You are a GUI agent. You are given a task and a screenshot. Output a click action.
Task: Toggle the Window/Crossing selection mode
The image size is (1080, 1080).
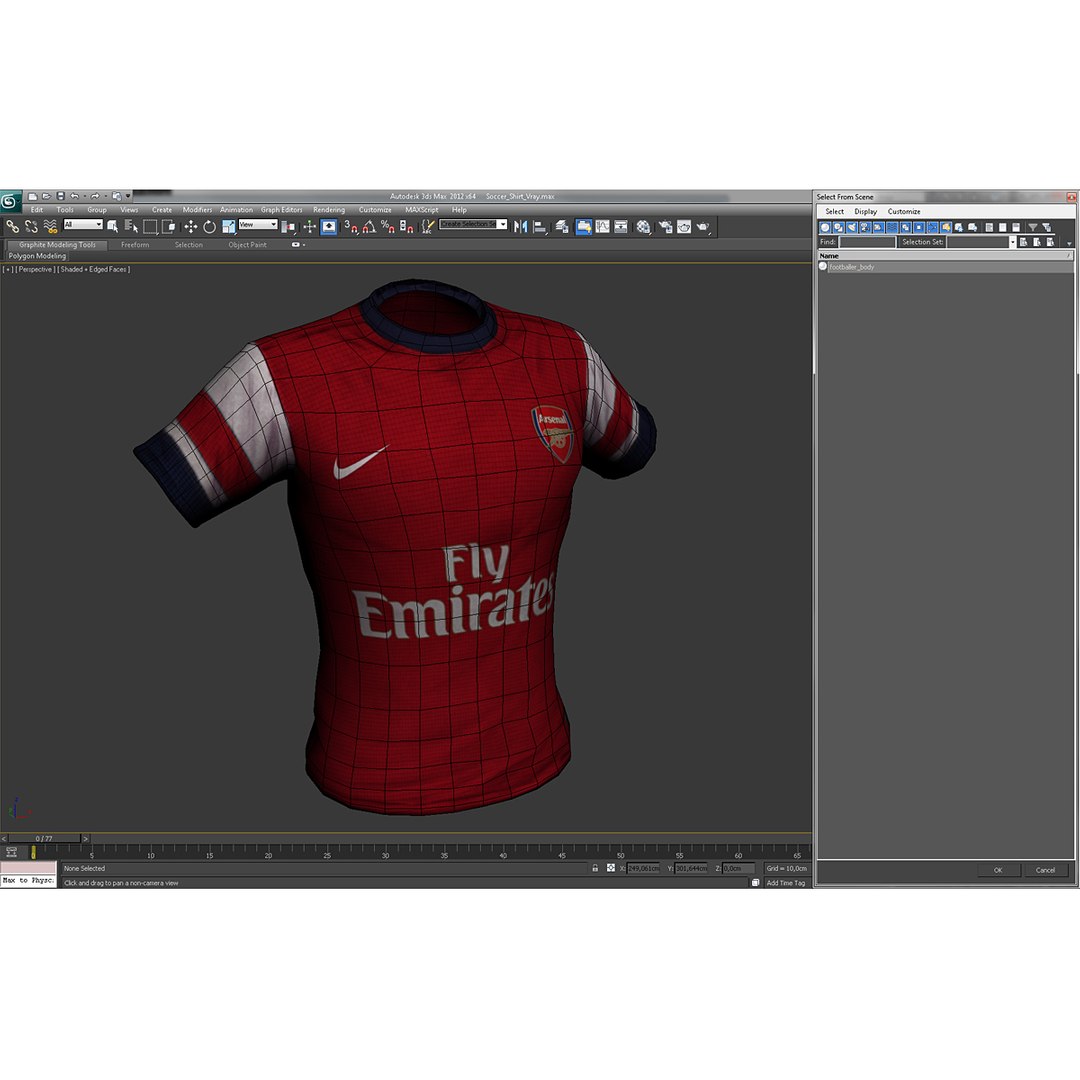[169, 226]
